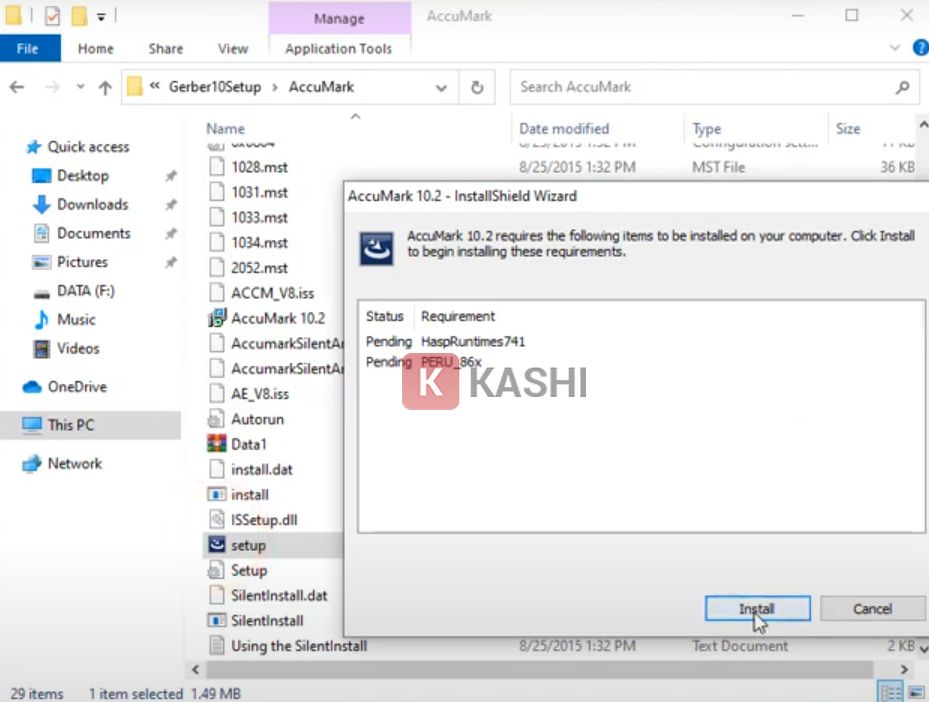
Task: Click the back navigation arrow
Action: [17, 88]
